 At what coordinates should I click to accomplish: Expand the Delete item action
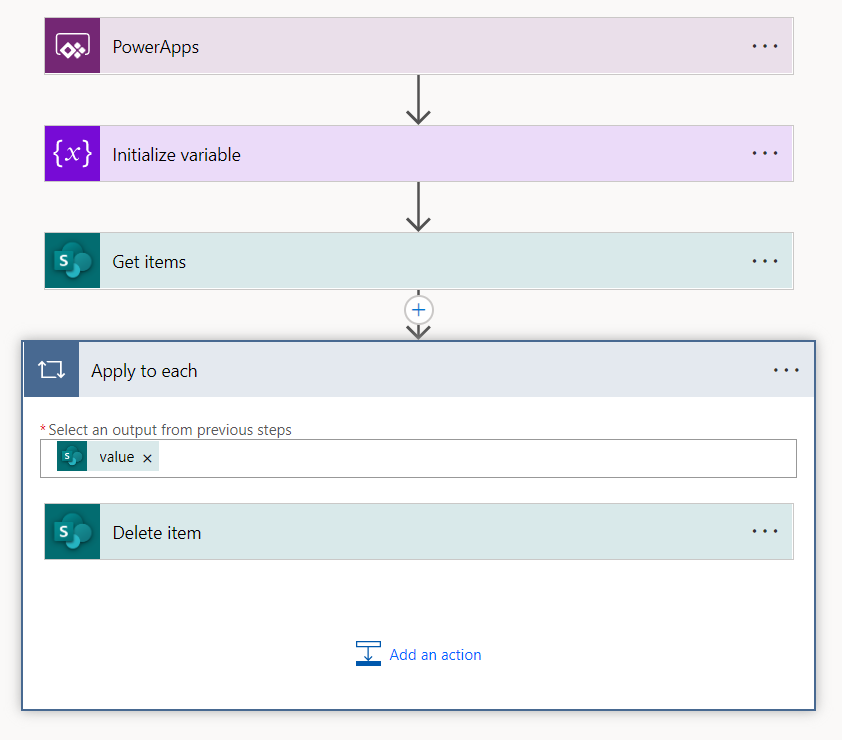point(300,531)
